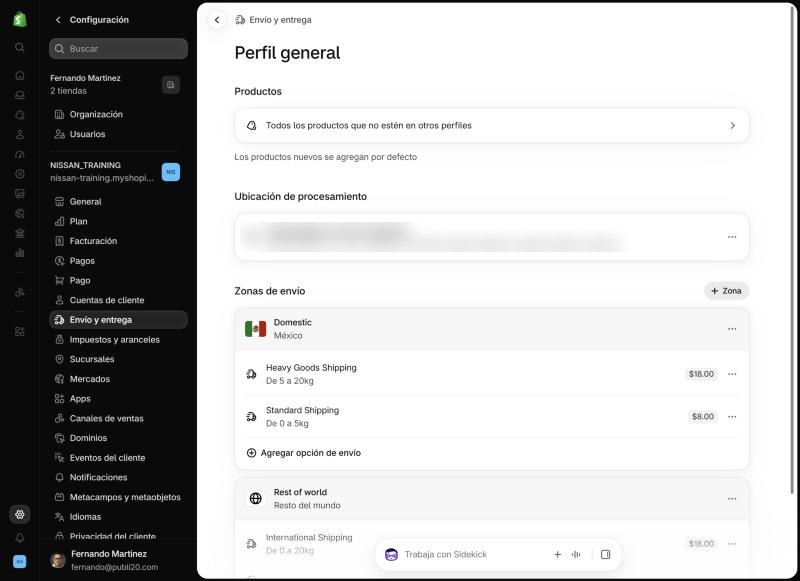Open Pago checkout settings
This screenshot has height=581, width=800.
pos(118,281)
